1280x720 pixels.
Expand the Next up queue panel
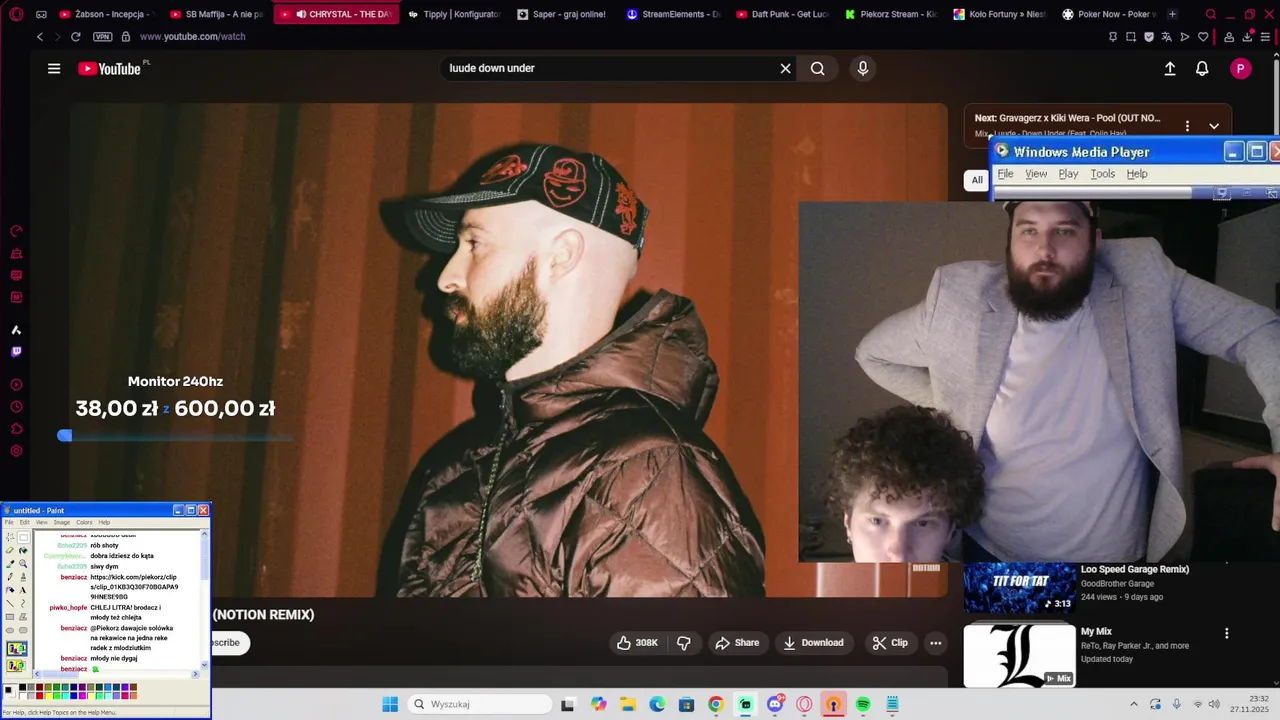1214,126
